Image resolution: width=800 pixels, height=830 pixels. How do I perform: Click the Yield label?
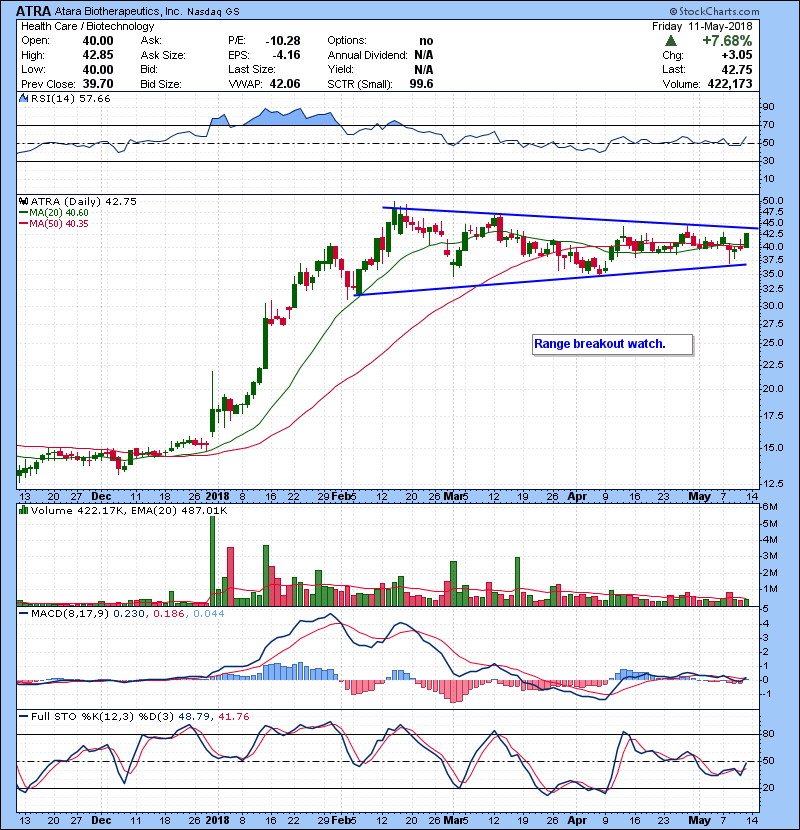pos(340,69)
